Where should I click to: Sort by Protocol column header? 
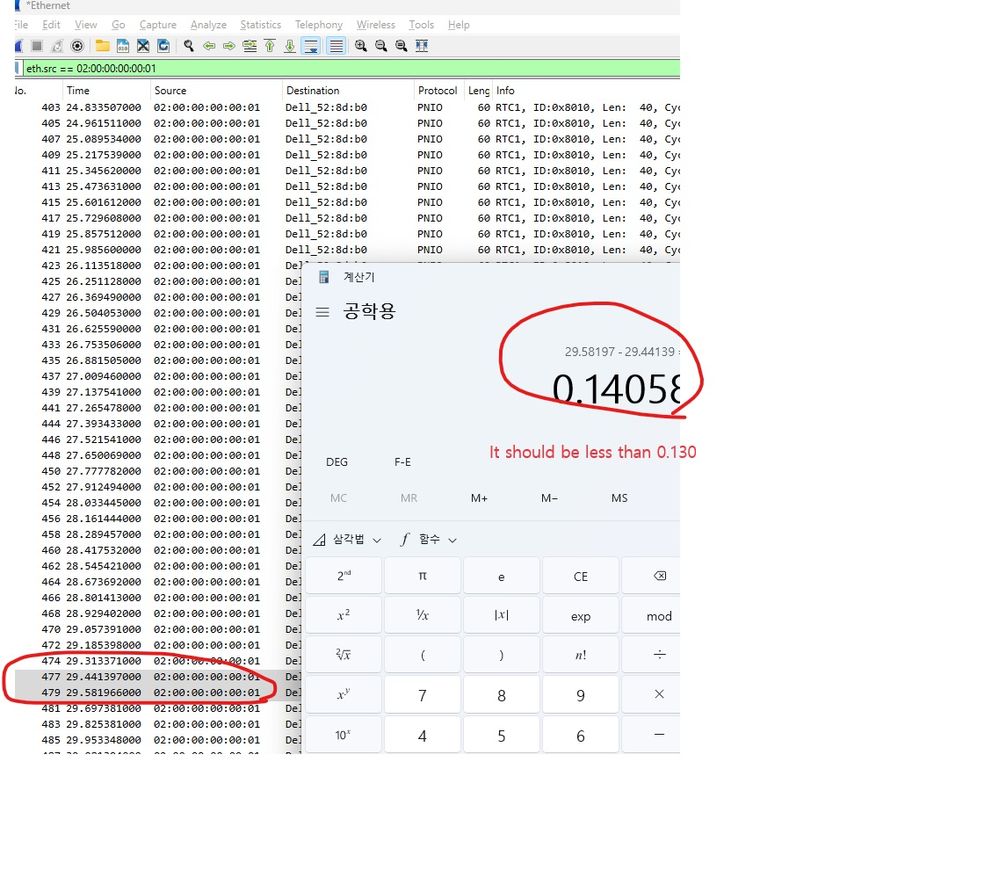pyautogui.click(x=438, y=90)
